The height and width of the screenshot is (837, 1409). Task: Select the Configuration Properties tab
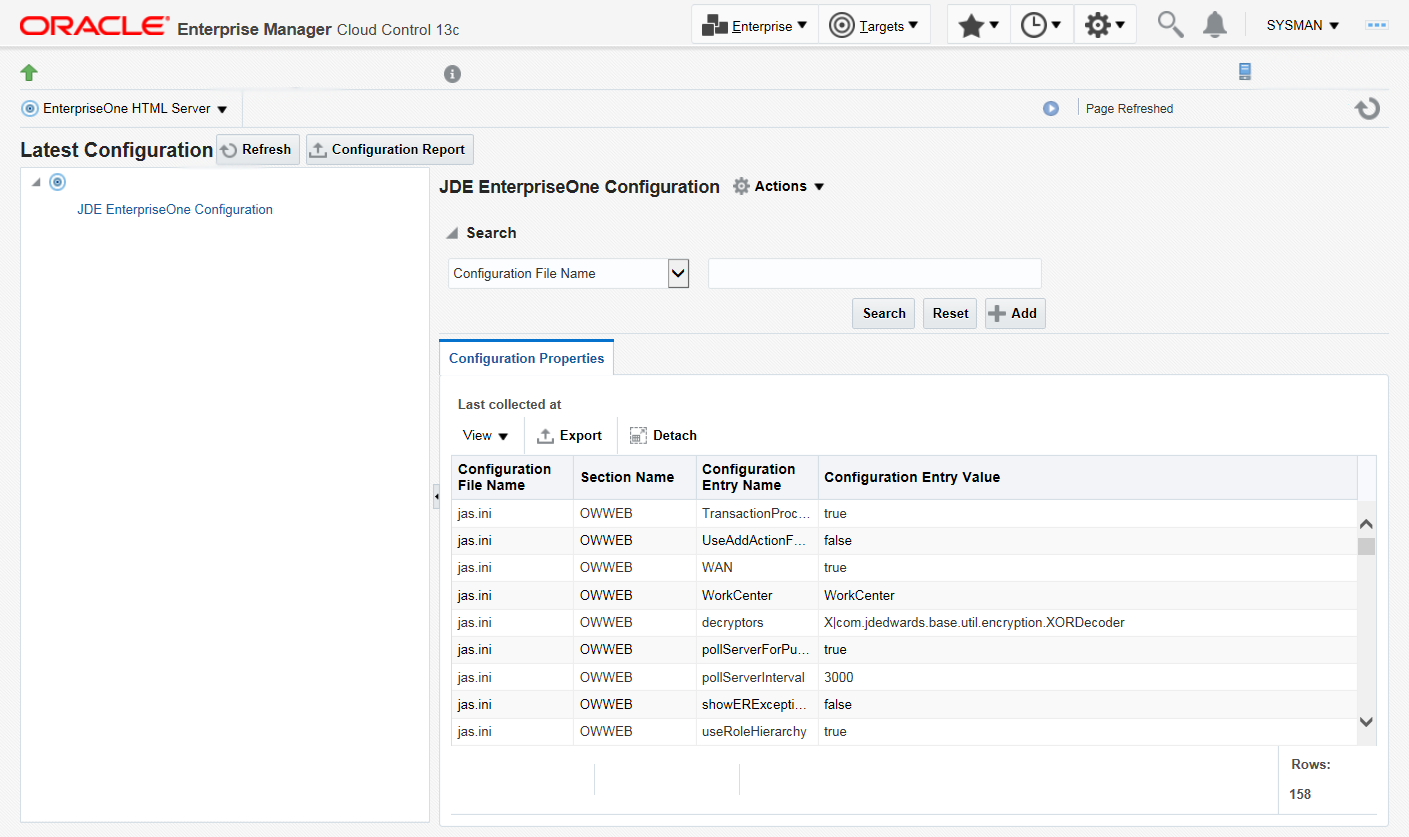click(x=527, y=358)
